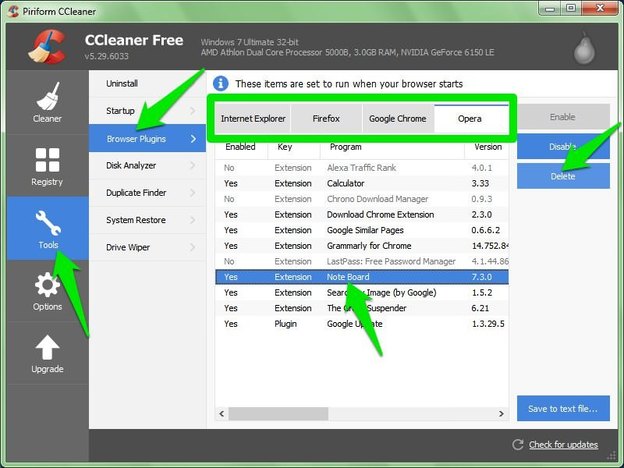Viewport: 624px width, 468px height.
Task: Open the Registry section icon
Action: pos(46,160)
